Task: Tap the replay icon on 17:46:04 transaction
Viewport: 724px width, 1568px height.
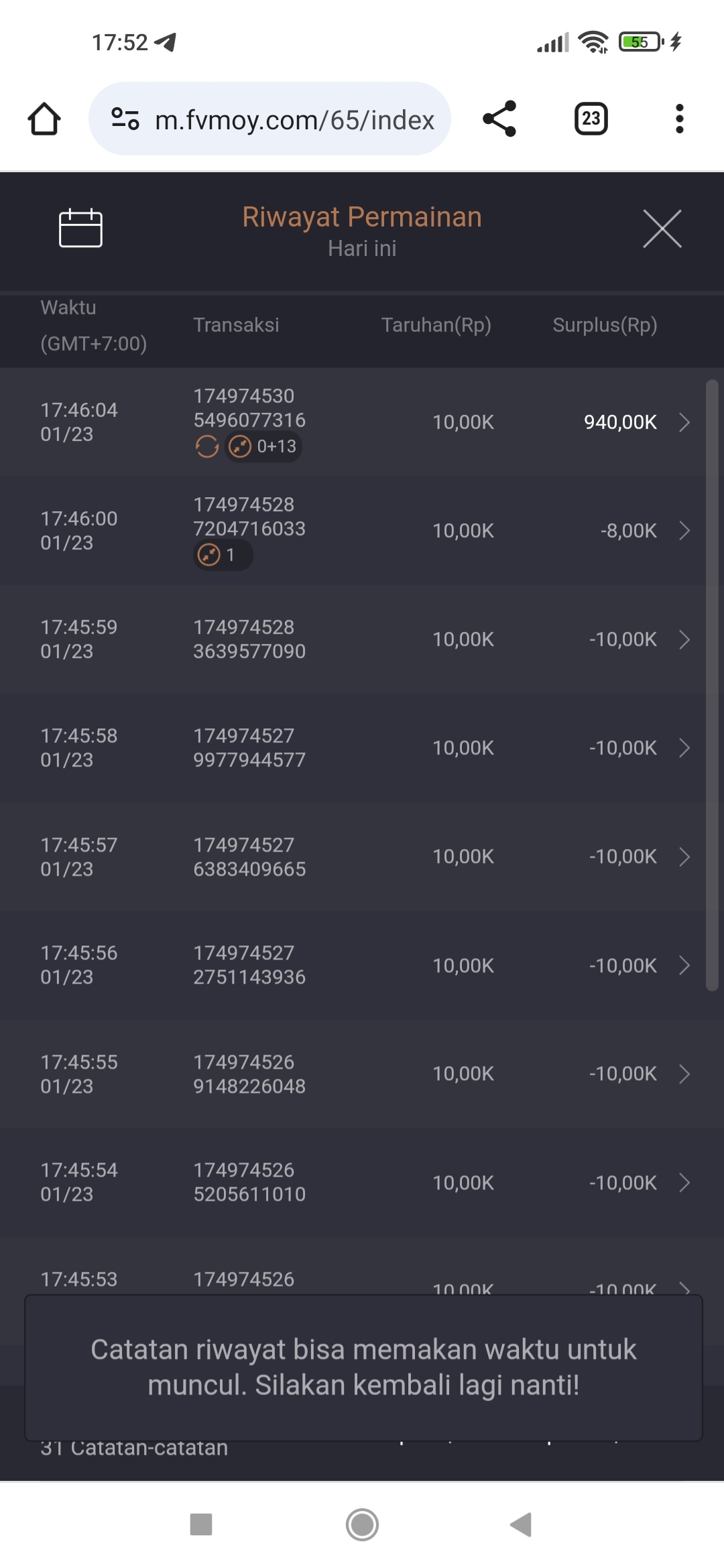Action: 207,446
